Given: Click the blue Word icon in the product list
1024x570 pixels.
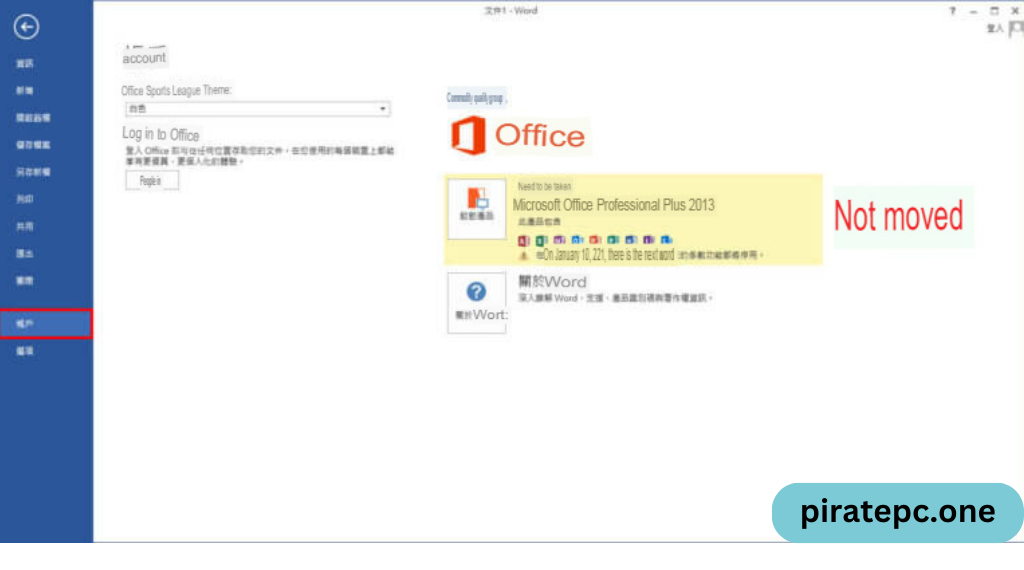Looking at the screenshot, I should click(631, 240).
